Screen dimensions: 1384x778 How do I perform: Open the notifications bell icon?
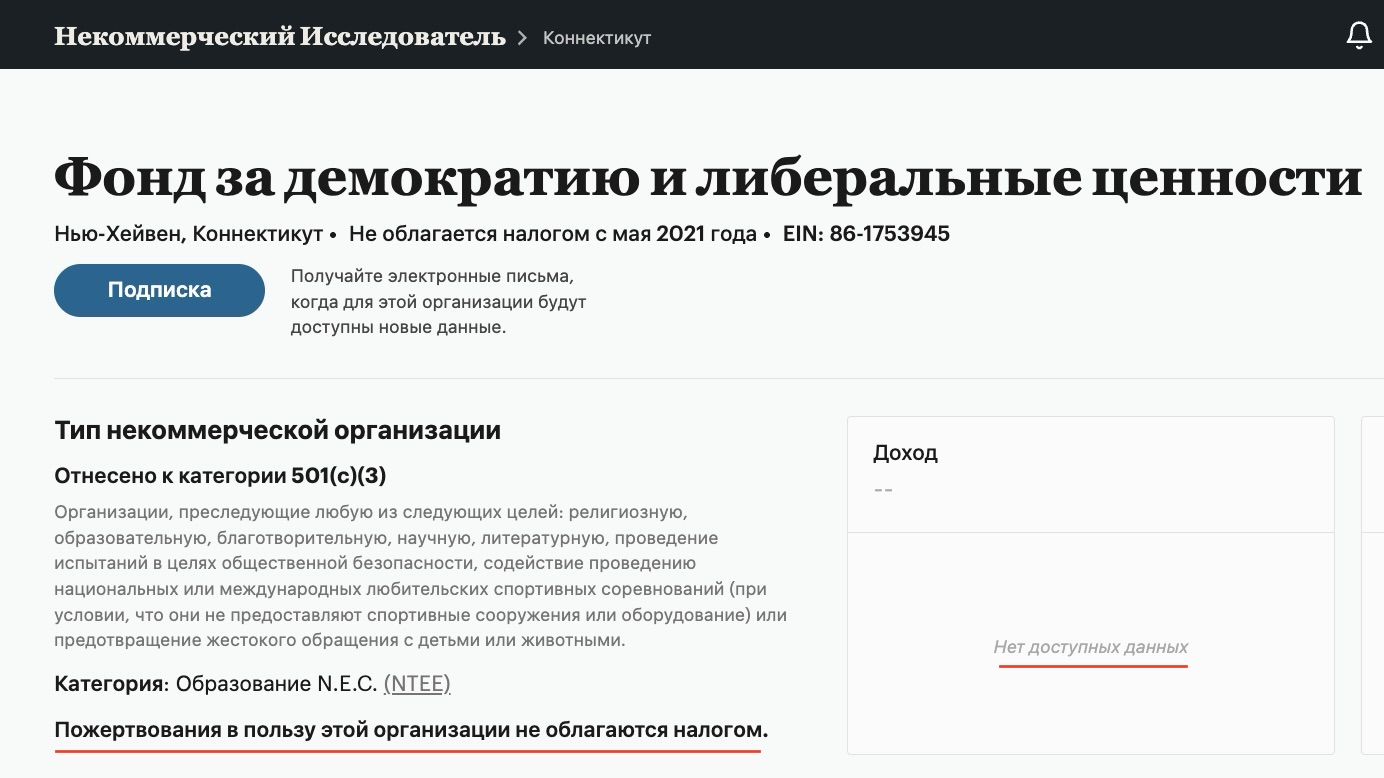[1359, 36]
